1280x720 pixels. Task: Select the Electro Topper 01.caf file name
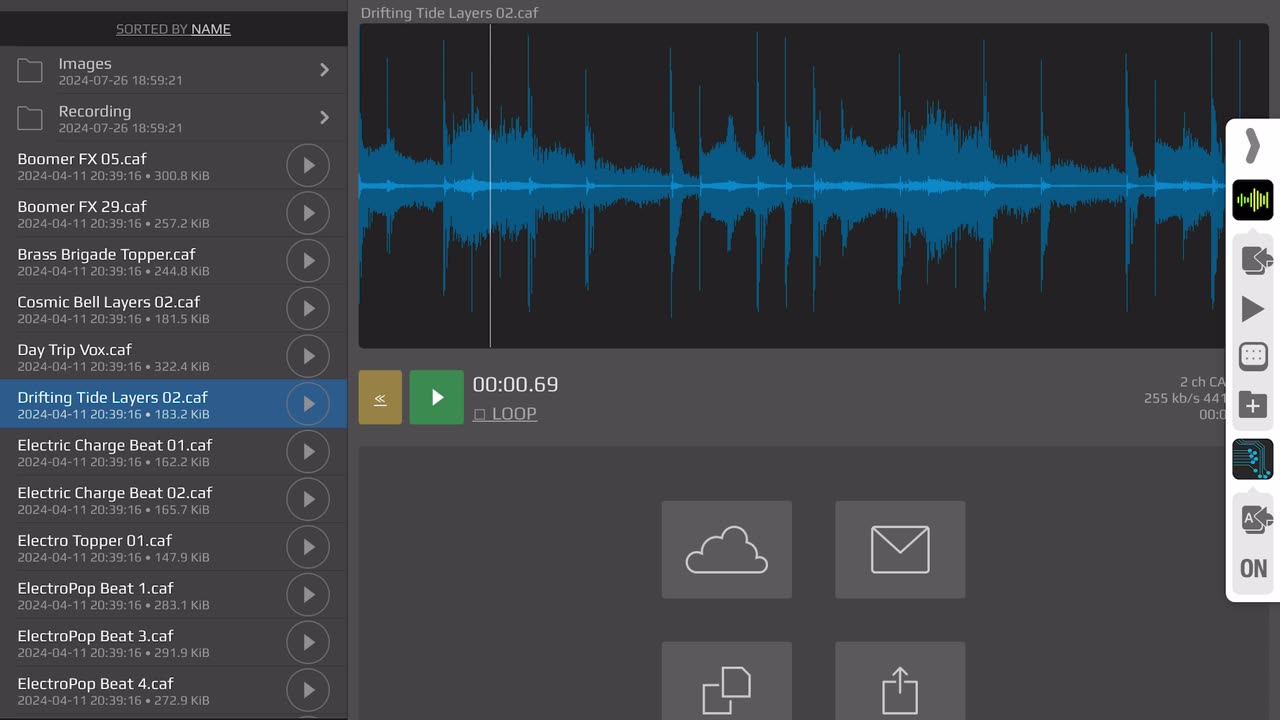(x=95, y=541)
